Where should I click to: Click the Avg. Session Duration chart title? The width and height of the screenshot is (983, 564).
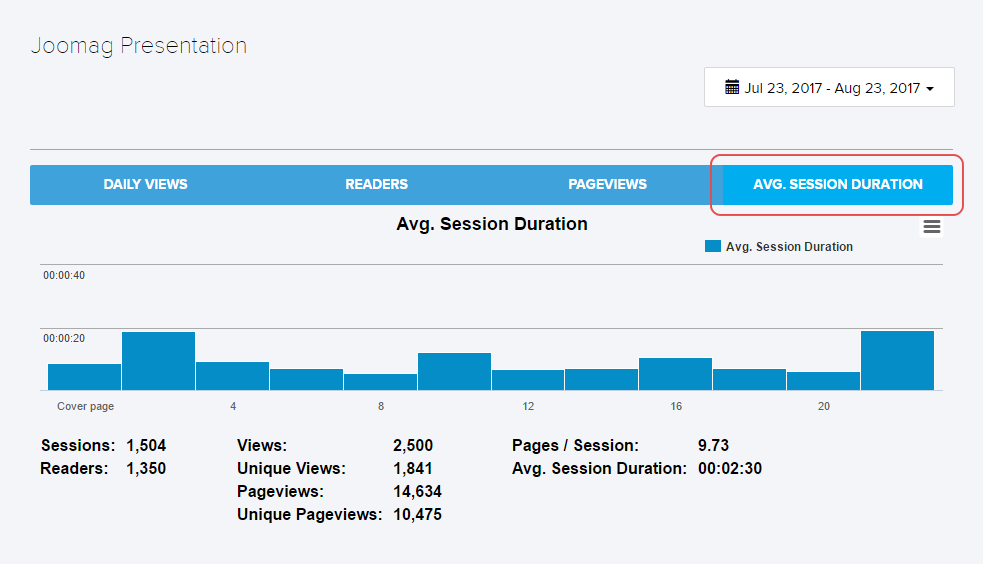(491, 224)
